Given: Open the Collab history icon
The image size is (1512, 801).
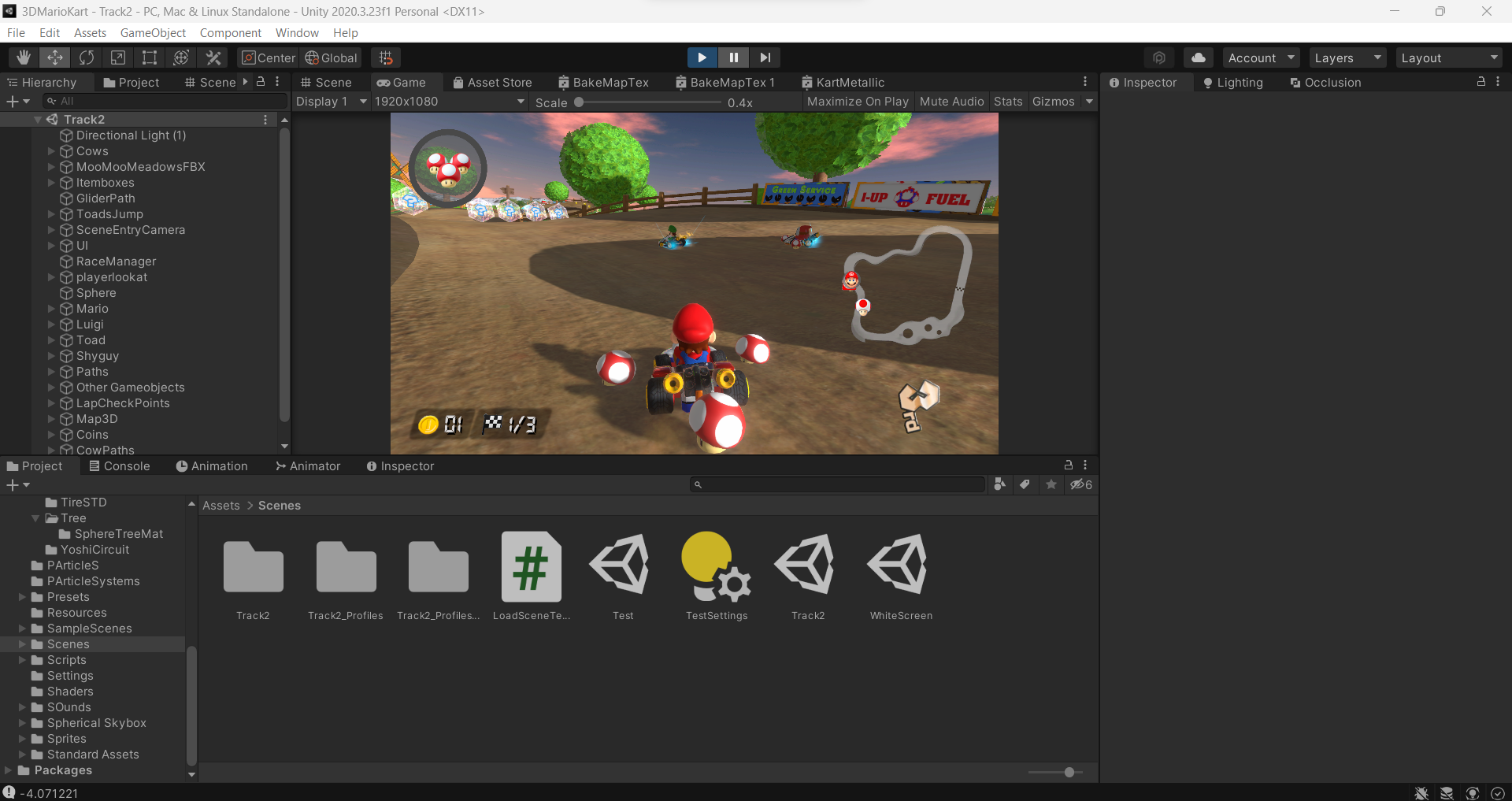Looking at the screenshot, I should 1159,57.
